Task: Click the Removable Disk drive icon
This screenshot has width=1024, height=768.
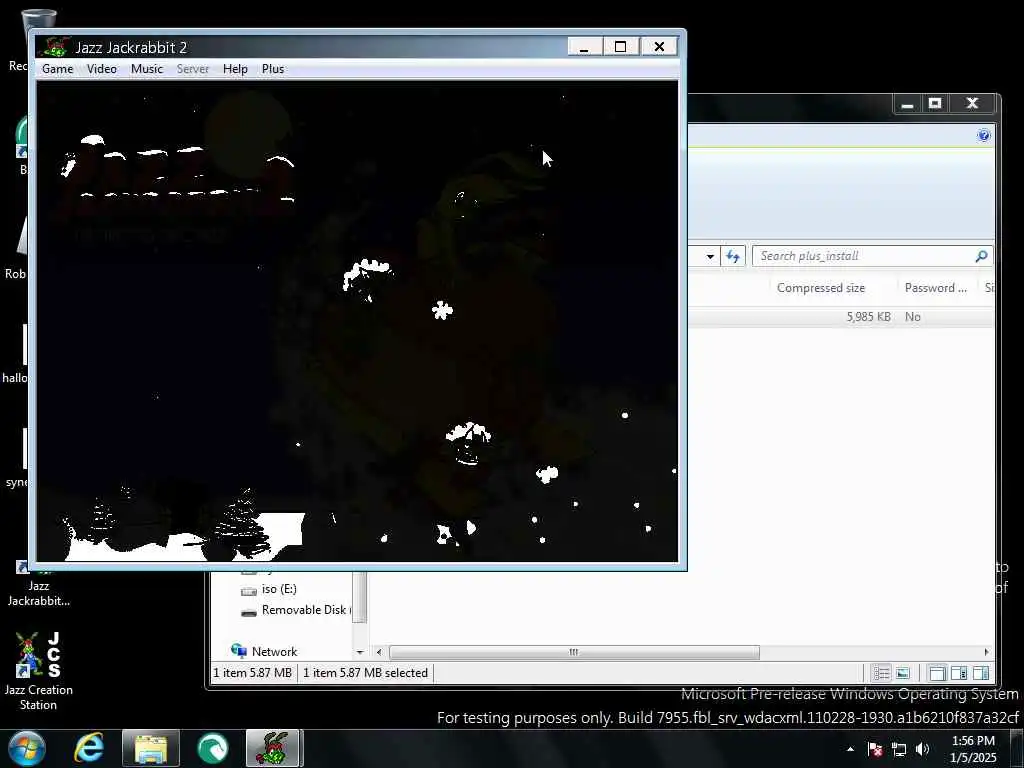Action: pos(249,612)
